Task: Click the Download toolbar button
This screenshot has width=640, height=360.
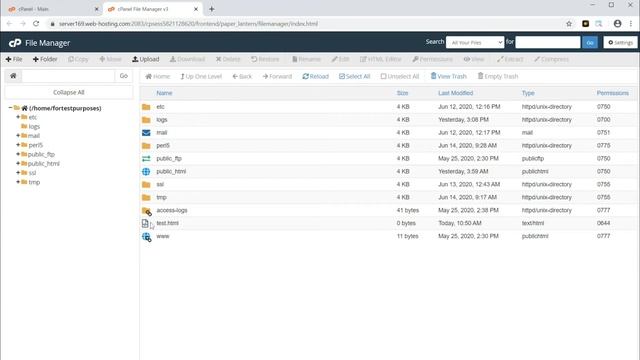Action: click(187, 59)
